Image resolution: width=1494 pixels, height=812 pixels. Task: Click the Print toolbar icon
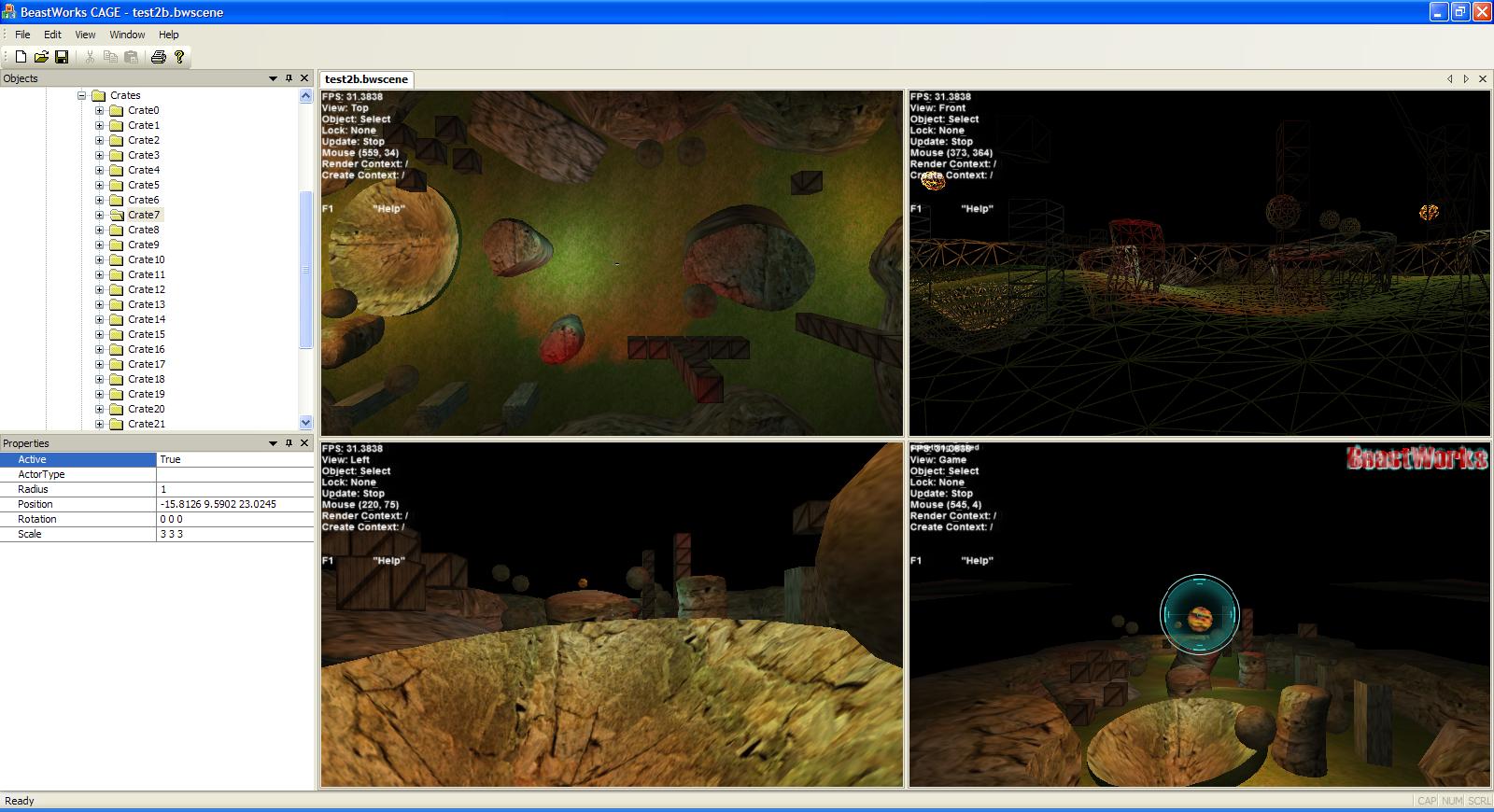(x=158, y=57)
